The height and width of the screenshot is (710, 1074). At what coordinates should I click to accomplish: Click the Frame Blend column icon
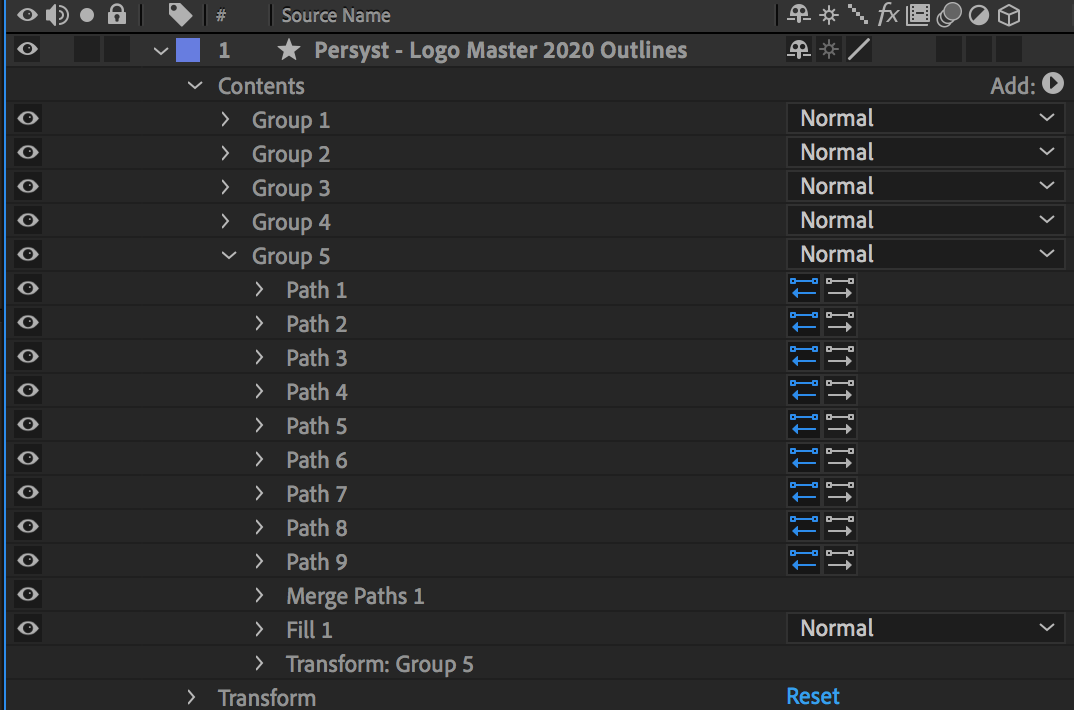click(920, 14)
